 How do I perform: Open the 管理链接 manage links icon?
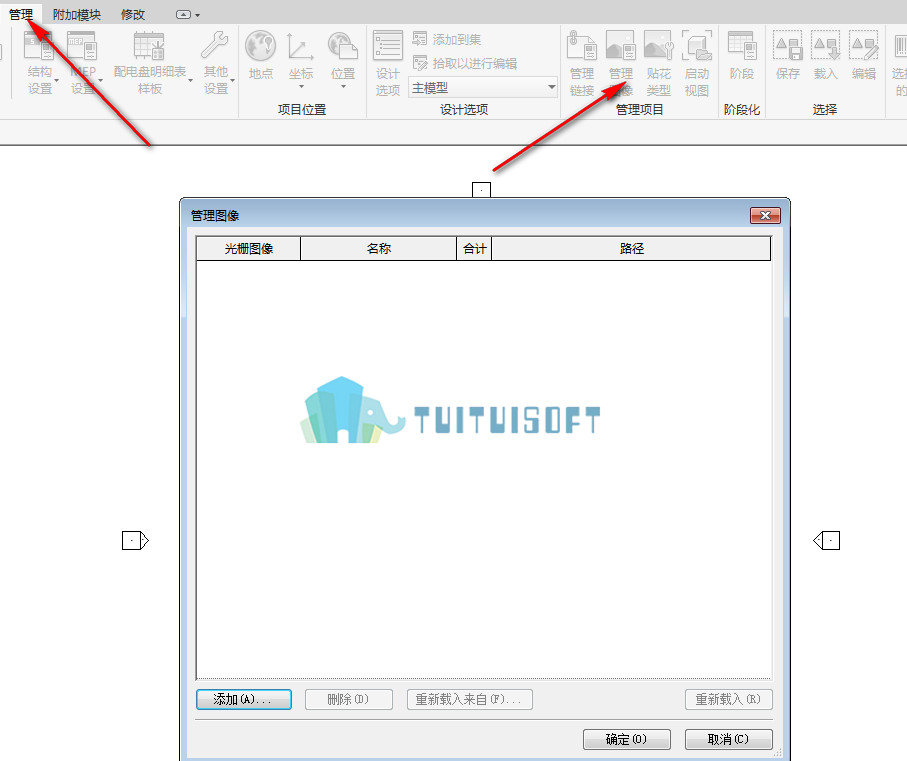[x=582, y=64]
